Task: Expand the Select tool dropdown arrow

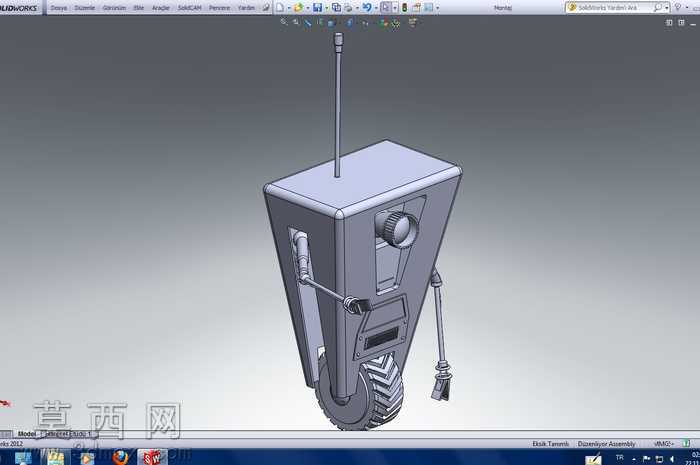Action: pos(395,8)
